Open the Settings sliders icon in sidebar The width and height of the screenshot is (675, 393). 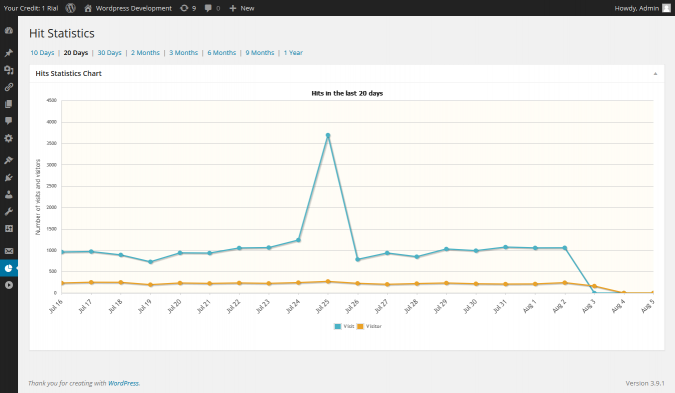[x=9, y=229]
